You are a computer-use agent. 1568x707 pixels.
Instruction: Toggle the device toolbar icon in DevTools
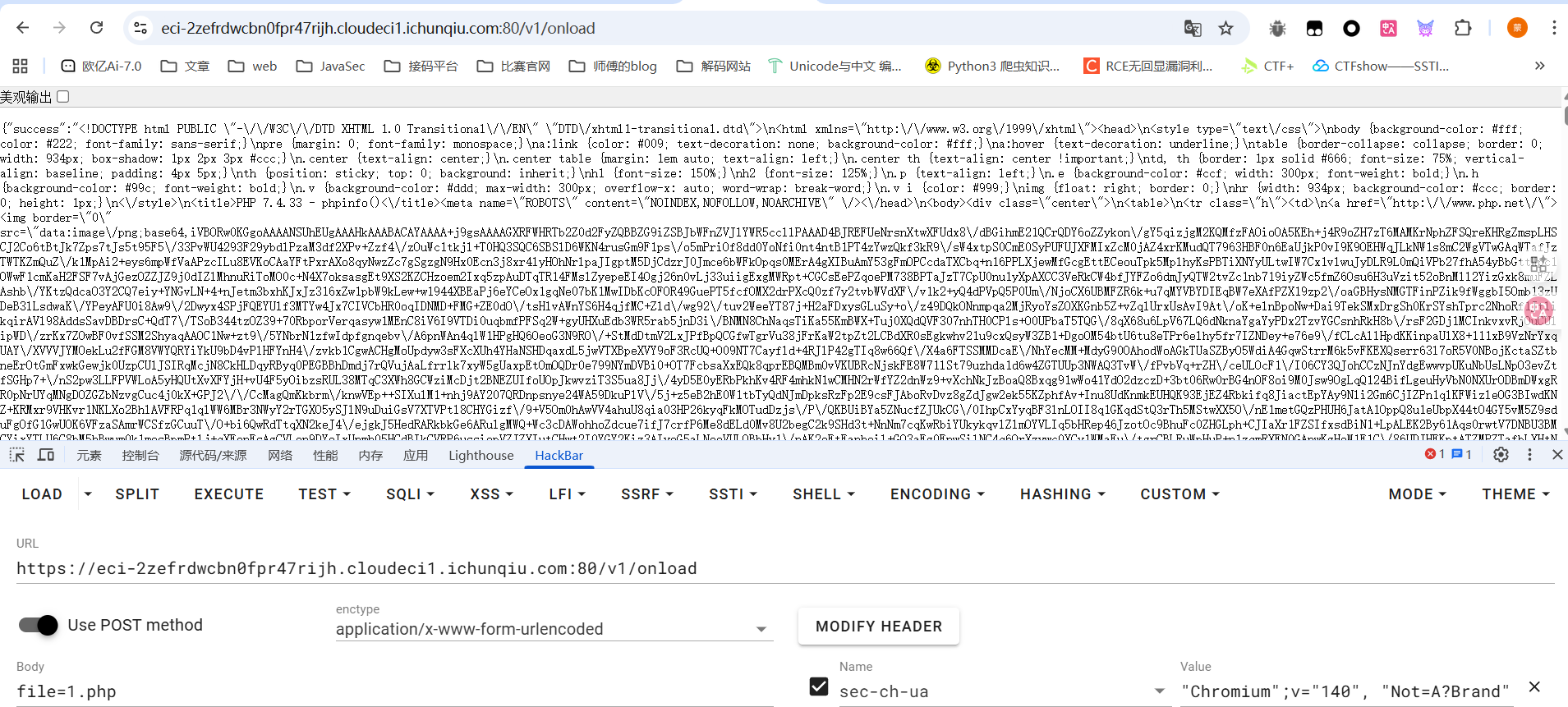click(x=46, y=455)
